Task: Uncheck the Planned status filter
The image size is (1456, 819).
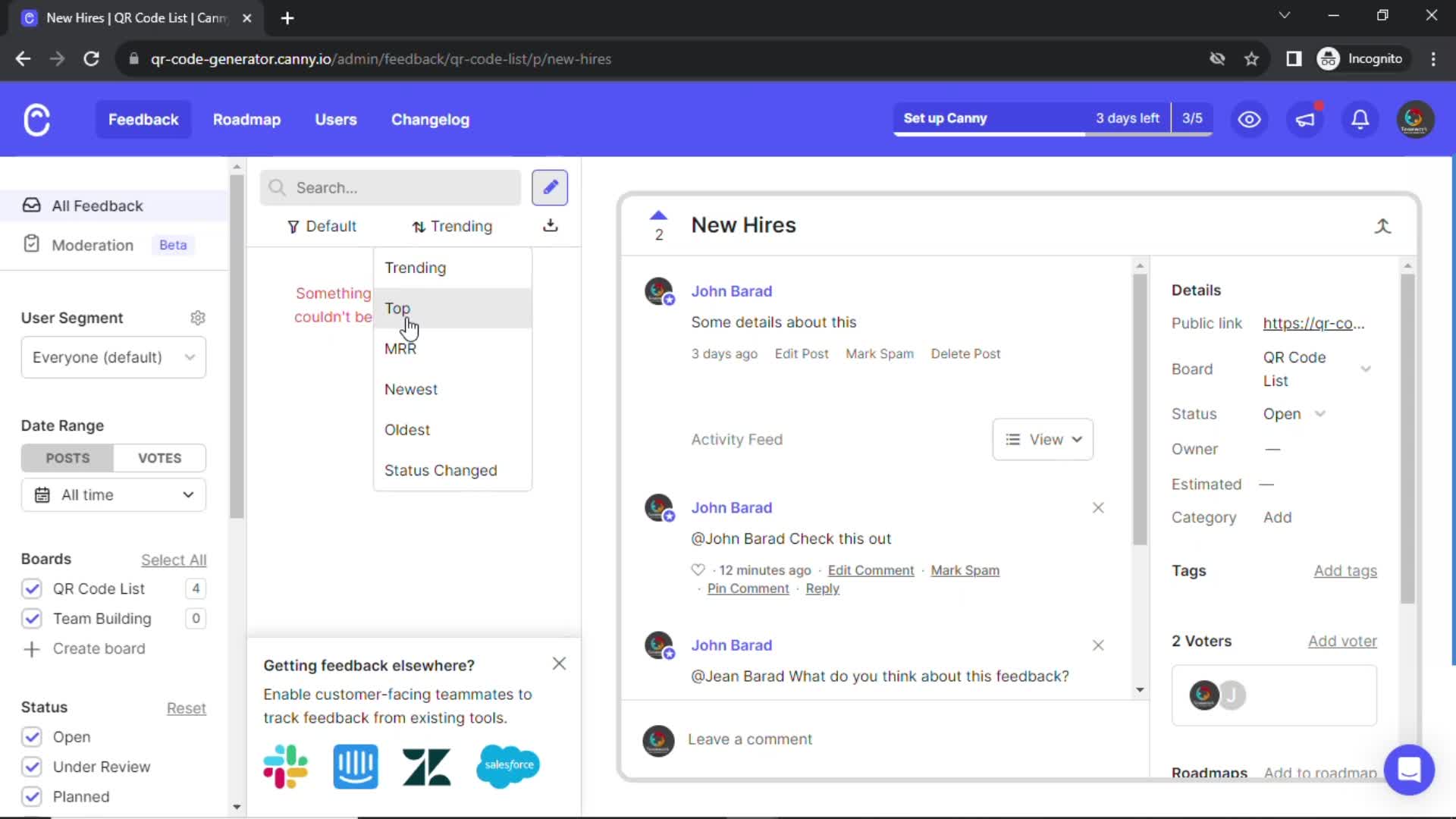Action: pos(32,797)
